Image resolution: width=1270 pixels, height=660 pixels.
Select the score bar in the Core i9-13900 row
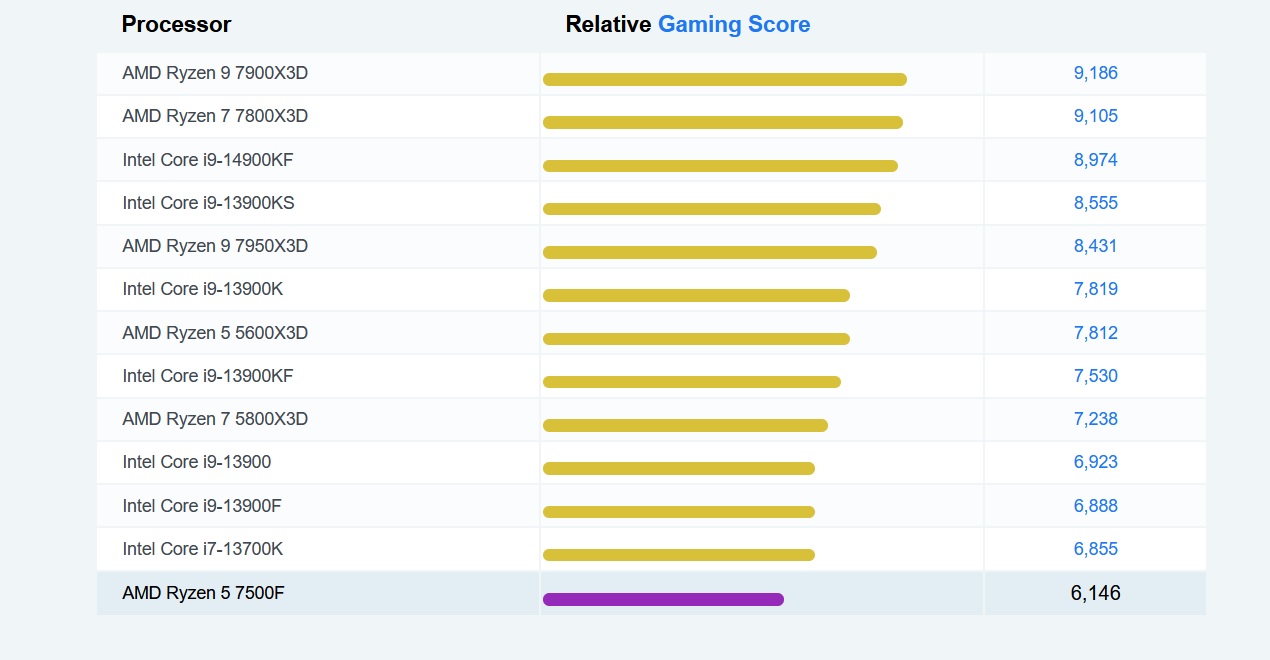coord(679,468)
